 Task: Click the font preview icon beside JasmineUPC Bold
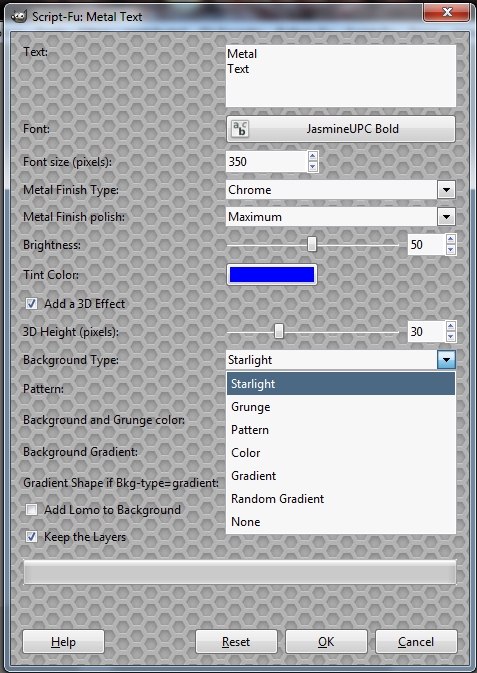(240, 129)
